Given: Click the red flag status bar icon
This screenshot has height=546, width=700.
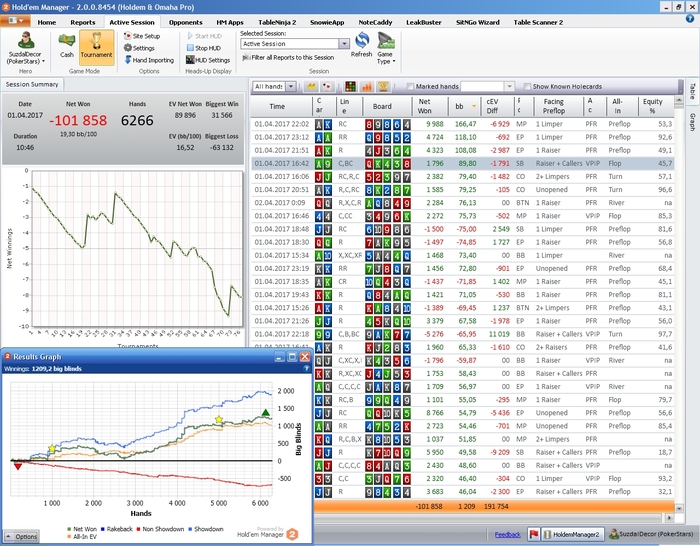Looking at the screenshot, I should click(533, 534).
